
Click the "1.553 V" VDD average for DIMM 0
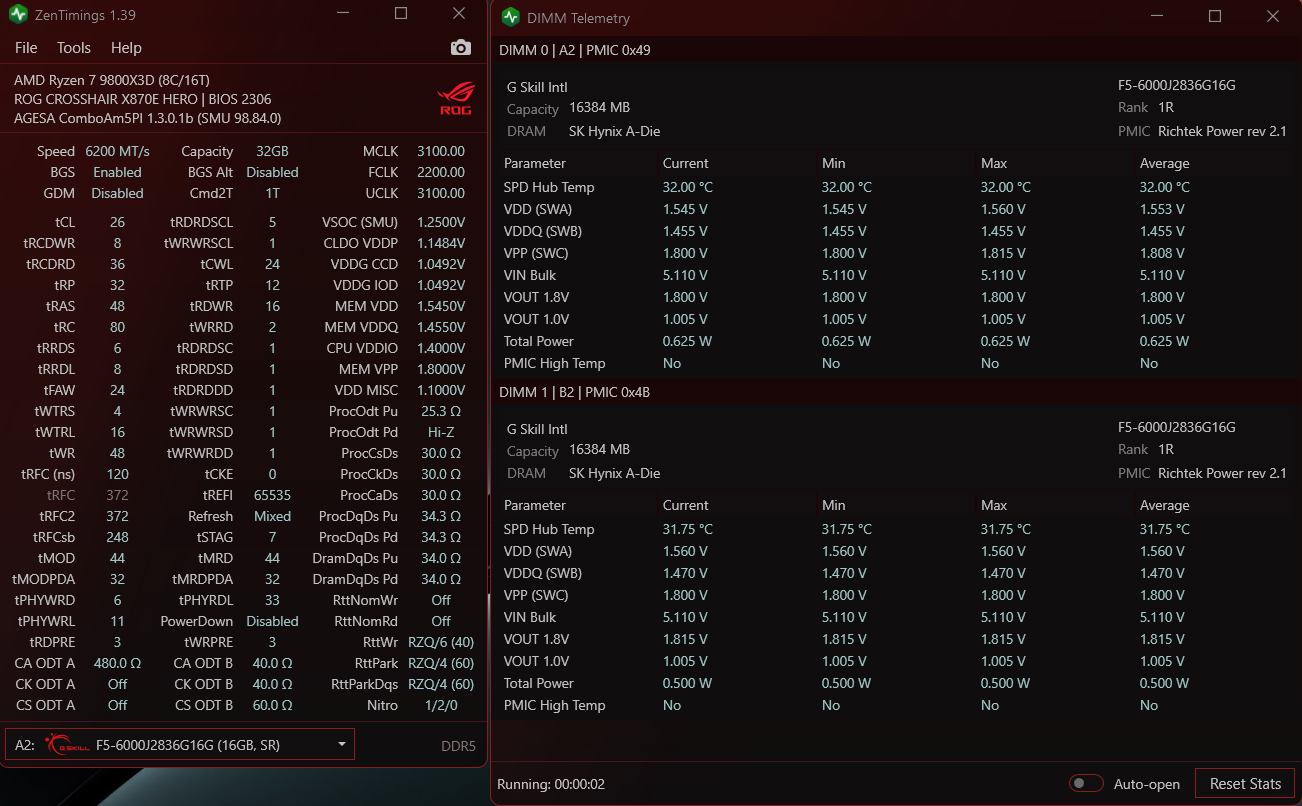click(x=1162, y=209)
